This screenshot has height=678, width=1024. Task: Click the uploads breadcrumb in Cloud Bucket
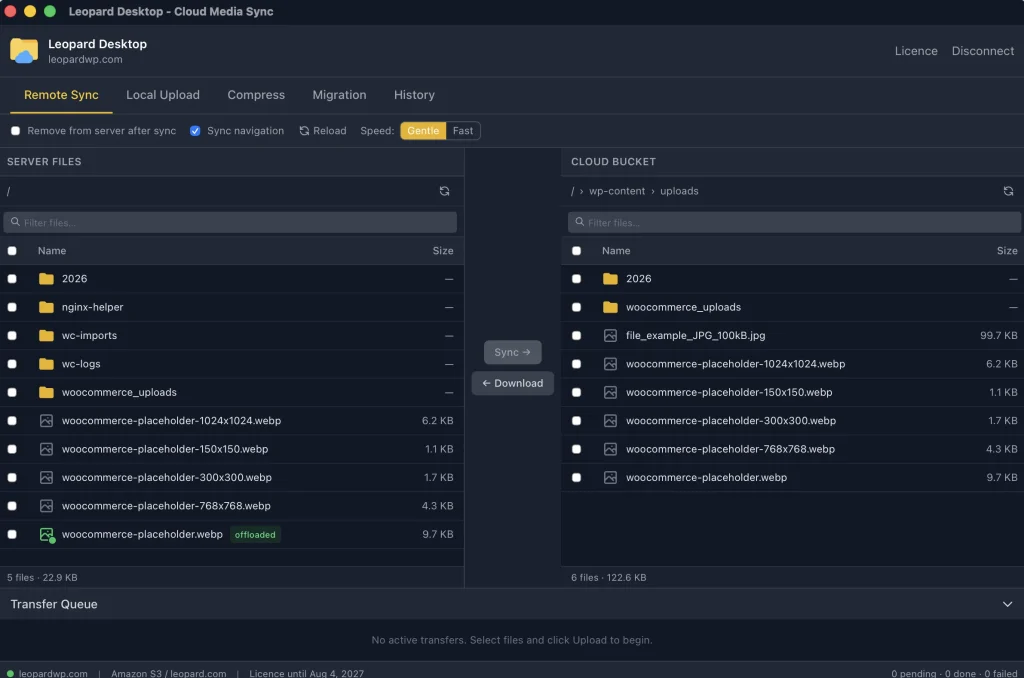pyautogui.click(x=679, y=191)
